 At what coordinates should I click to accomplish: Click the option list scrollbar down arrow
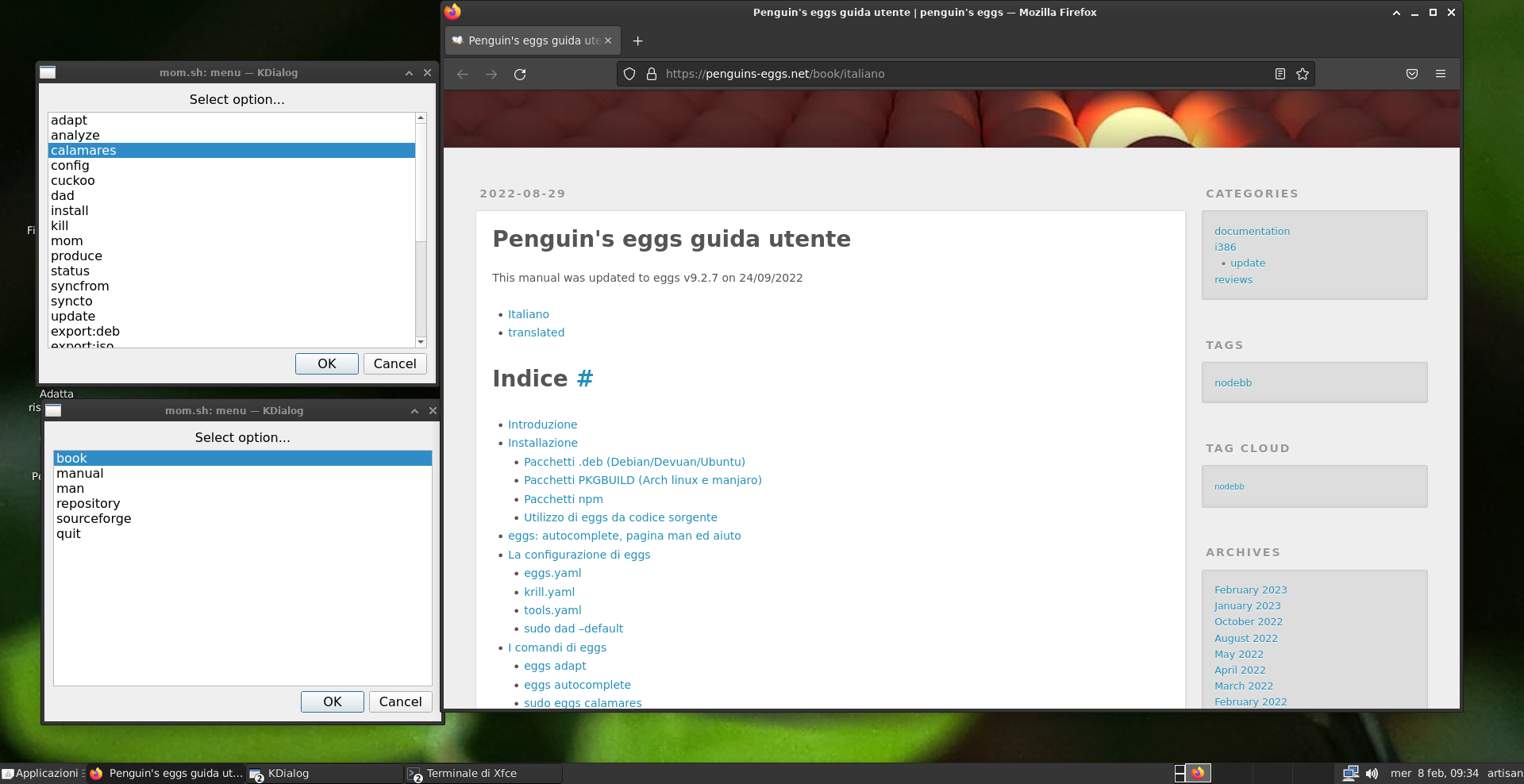click(x=421, y=342)
